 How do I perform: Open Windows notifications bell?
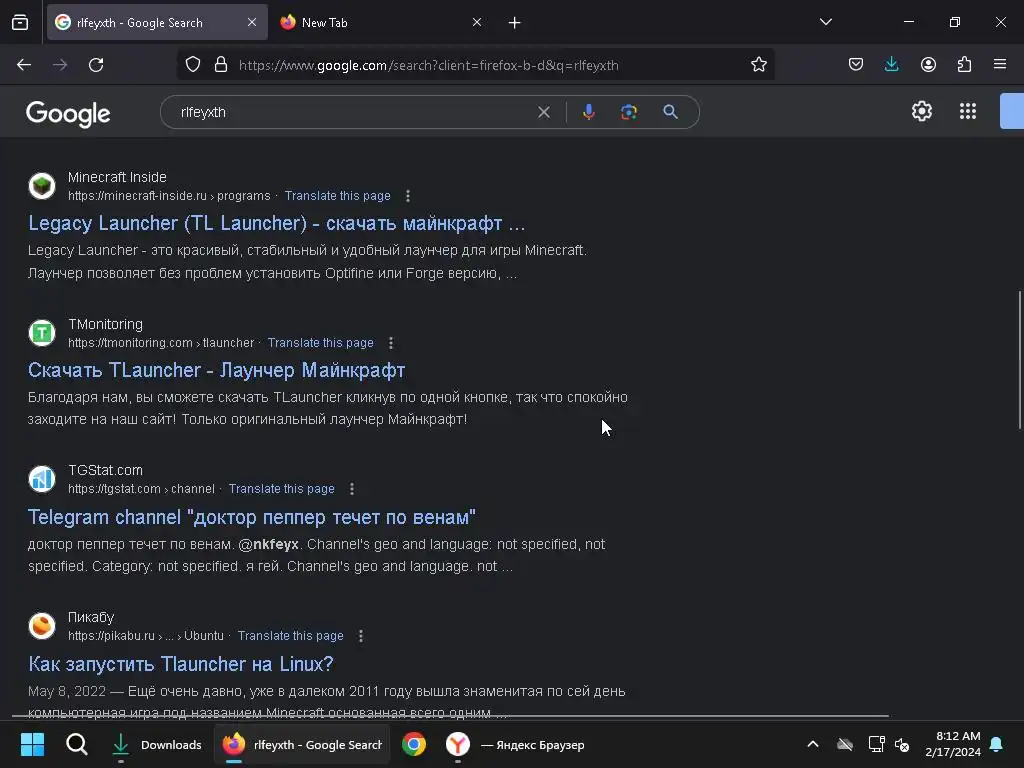point(996,744)
